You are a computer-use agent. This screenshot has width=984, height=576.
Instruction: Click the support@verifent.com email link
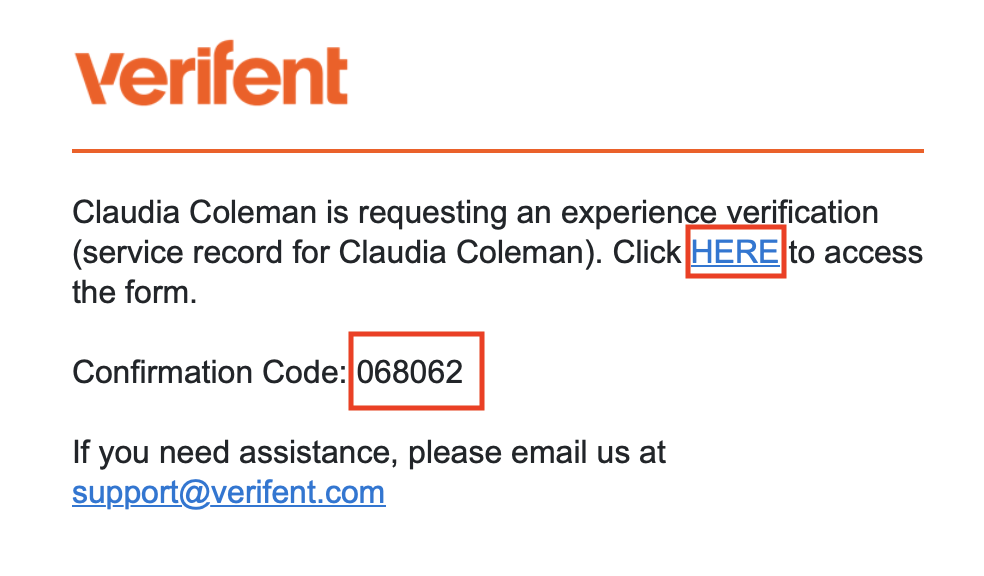coord(228,493)
